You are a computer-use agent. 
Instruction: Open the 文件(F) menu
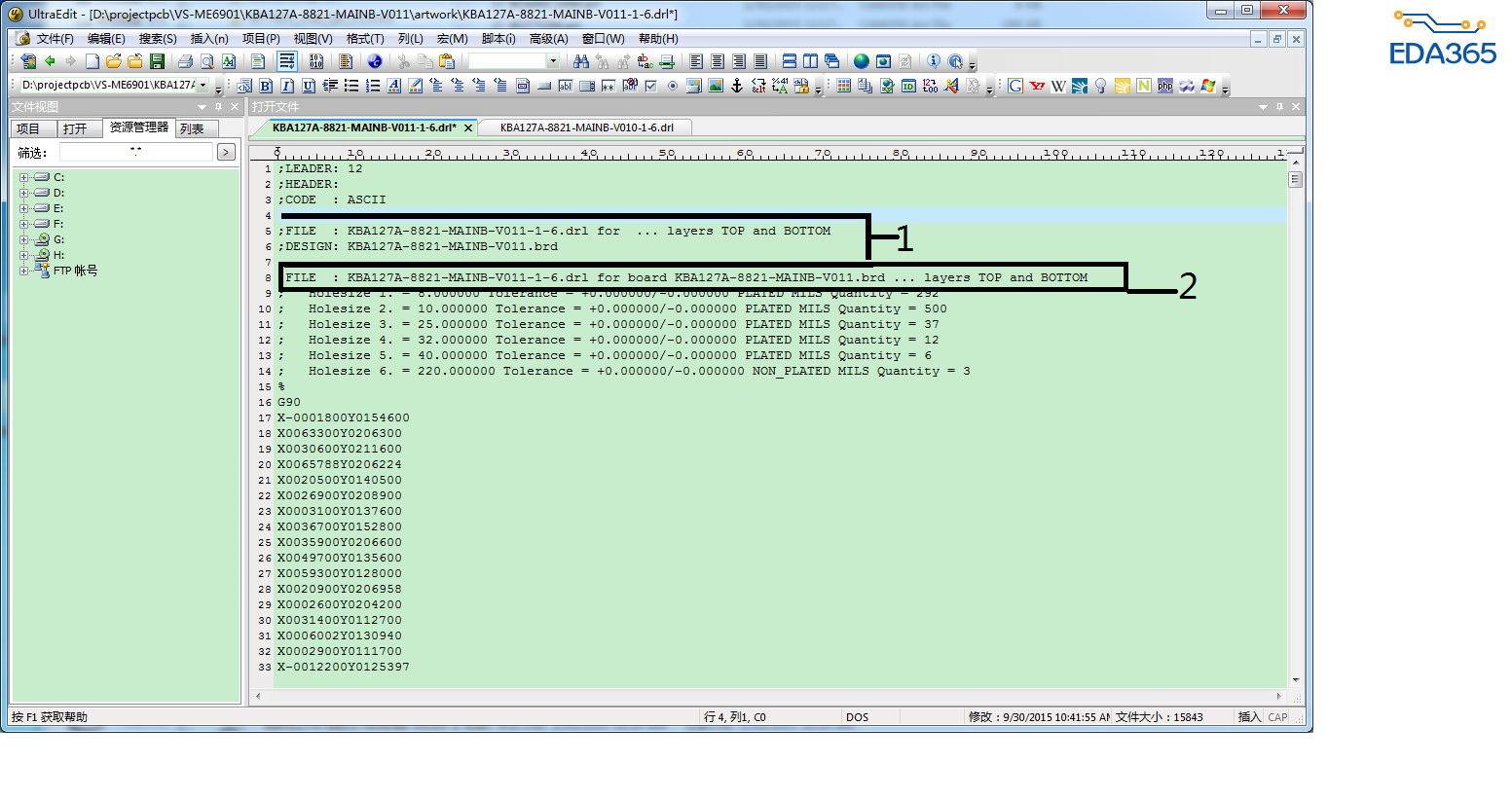pos(55,39)
